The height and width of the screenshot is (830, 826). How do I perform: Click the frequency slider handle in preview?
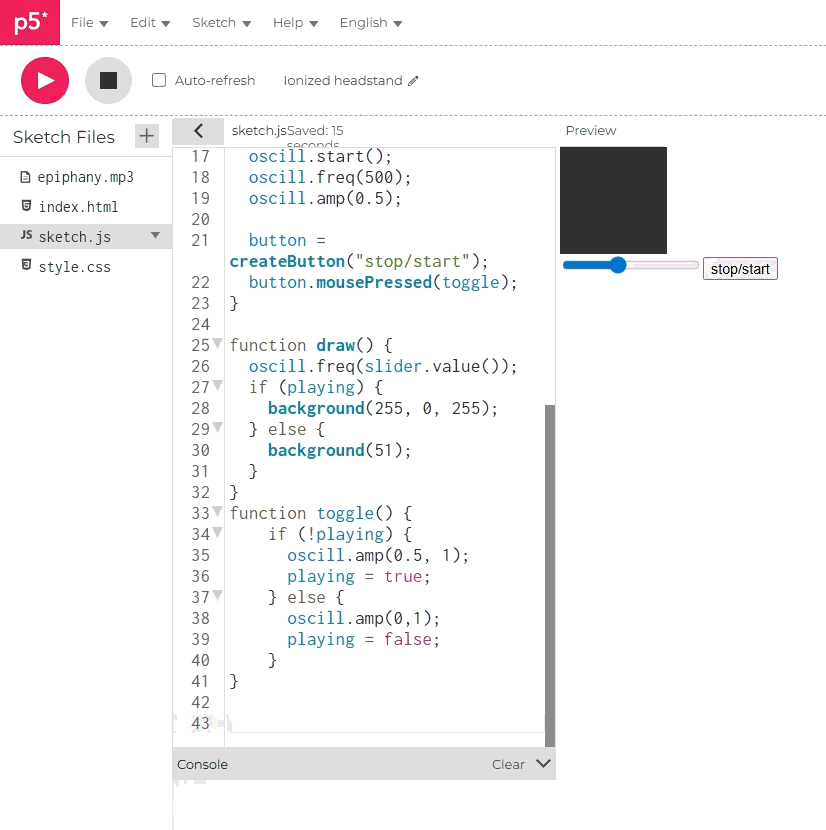click(617, 265)
